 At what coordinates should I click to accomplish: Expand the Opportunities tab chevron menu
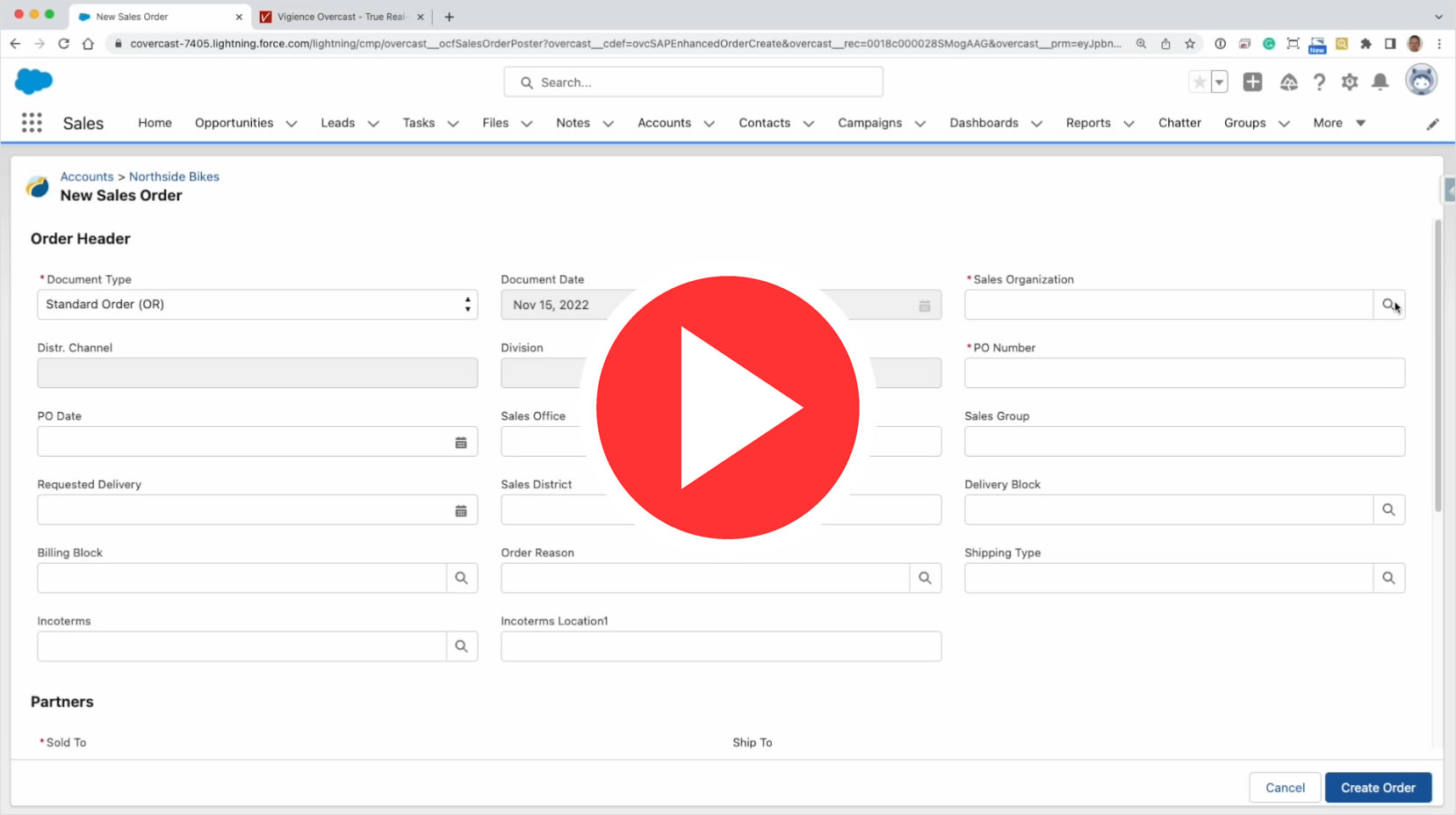292,124
